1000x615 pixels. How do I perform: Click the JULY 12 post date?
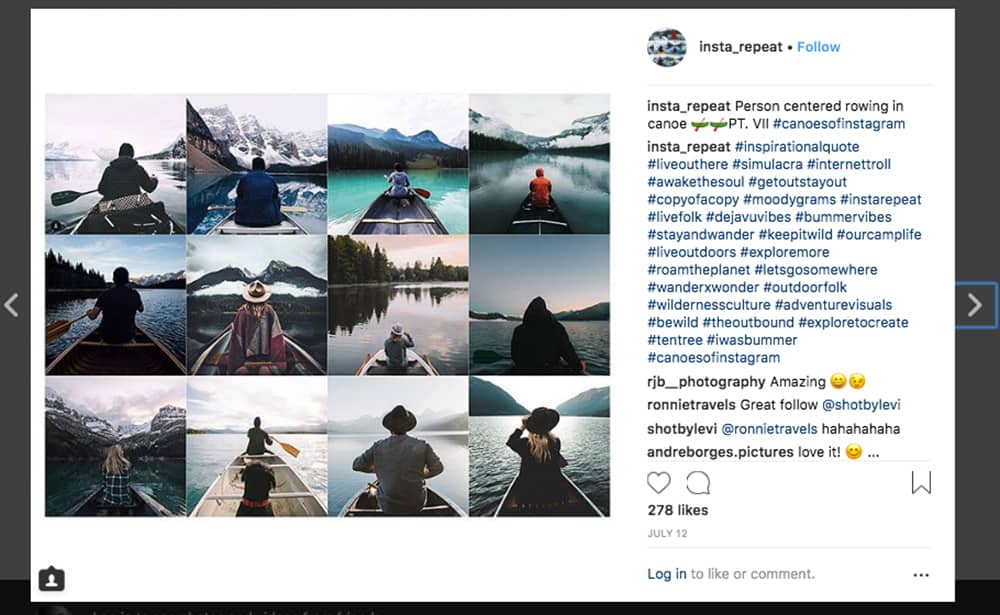click(666, 533)
